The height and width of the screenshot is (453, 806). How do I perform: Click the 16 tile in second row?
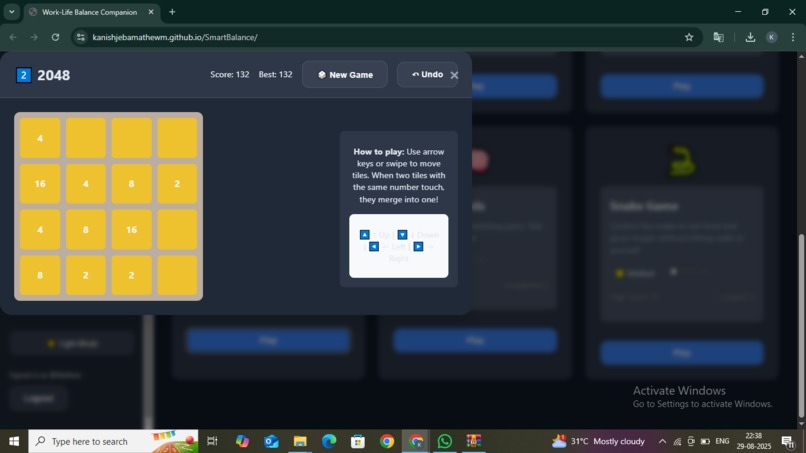click(x=40, y=184)
